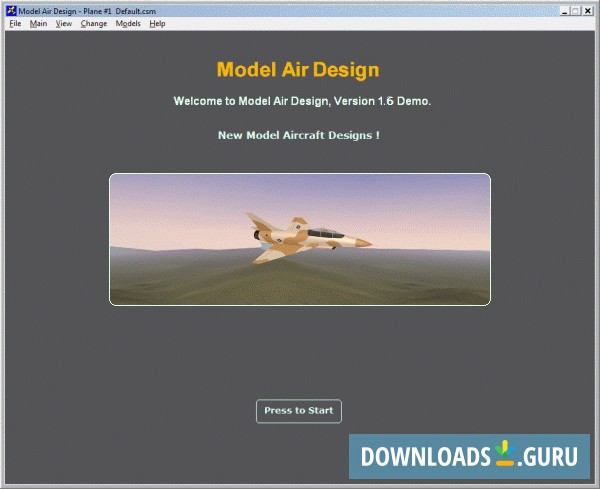Minimize the Model Air Design window
Screen dimensions: 600x489
click(x=564, y=11)
